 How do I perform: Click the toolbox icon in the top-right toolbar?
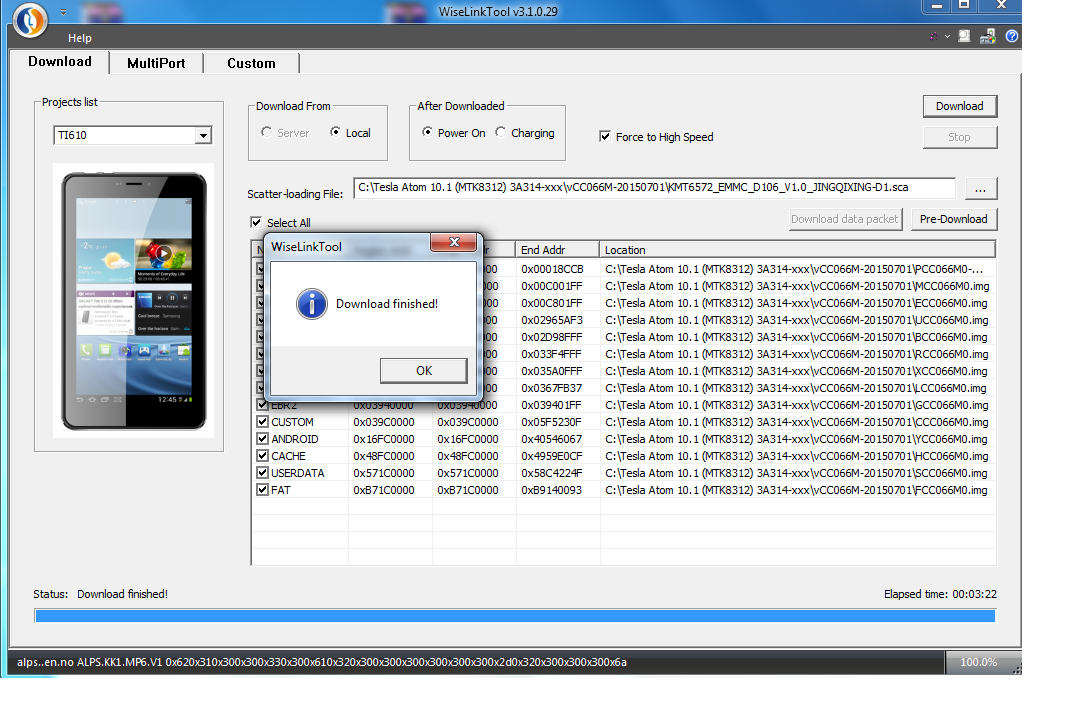pos(988,36)
